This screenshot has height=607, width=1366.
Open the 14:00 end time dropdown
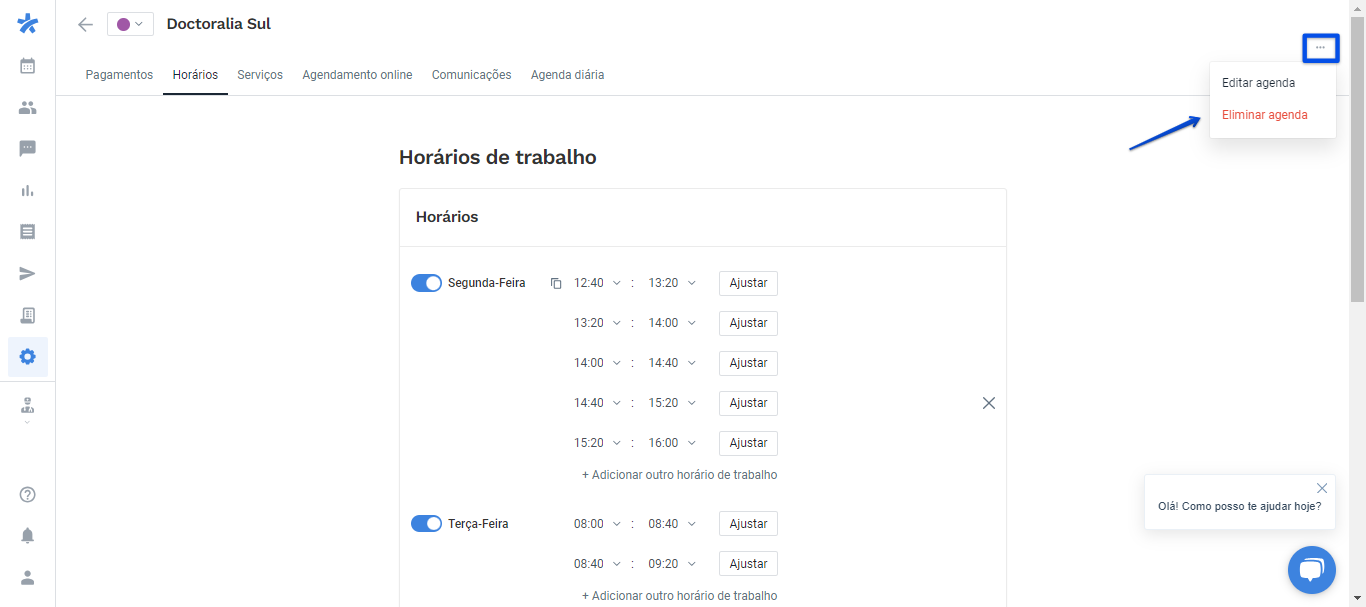click(x=672, y=323)
